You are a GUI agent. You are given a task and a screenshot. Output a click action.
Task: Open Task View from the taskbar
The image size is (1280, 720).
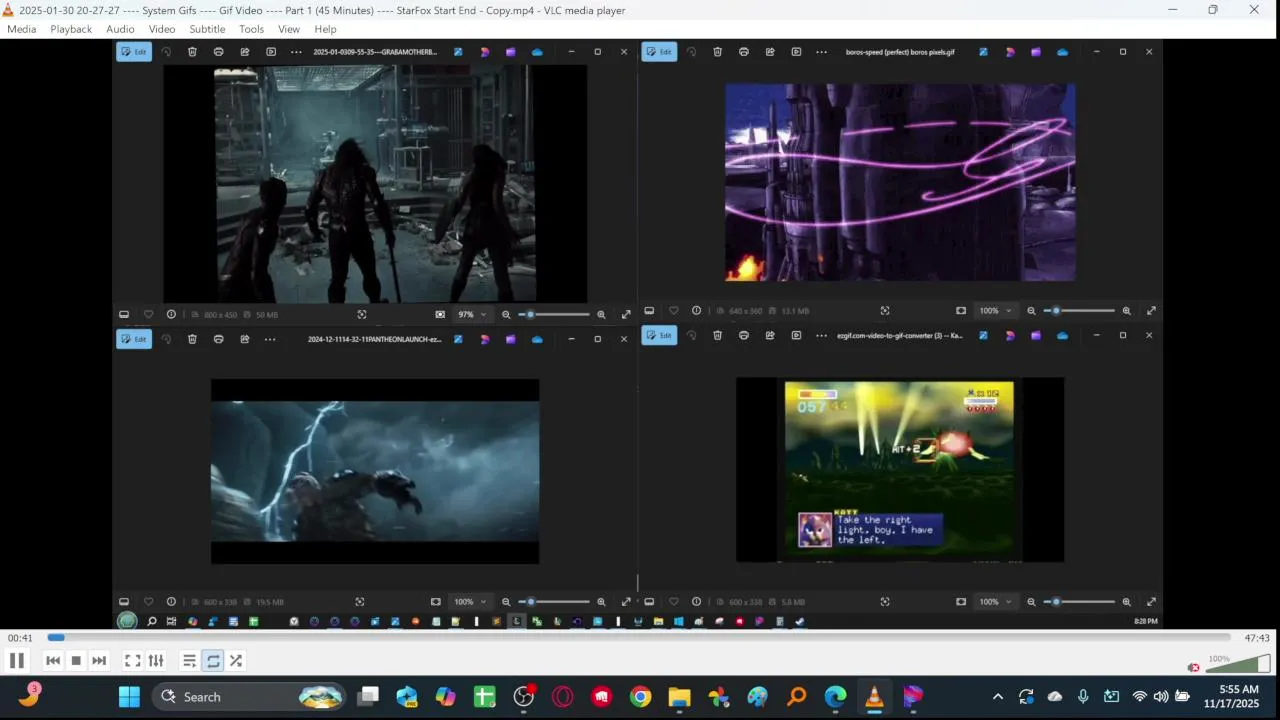(369, 697)
